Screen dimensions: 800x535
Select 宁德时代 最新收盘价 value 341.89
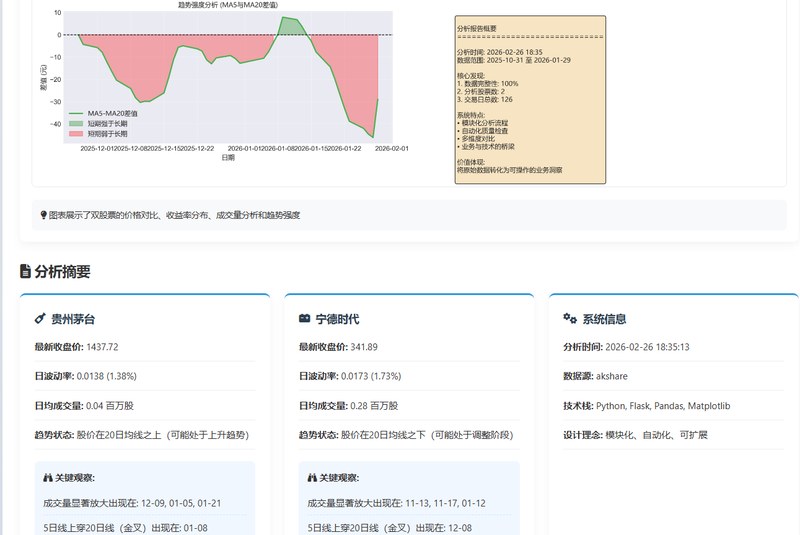364,347
